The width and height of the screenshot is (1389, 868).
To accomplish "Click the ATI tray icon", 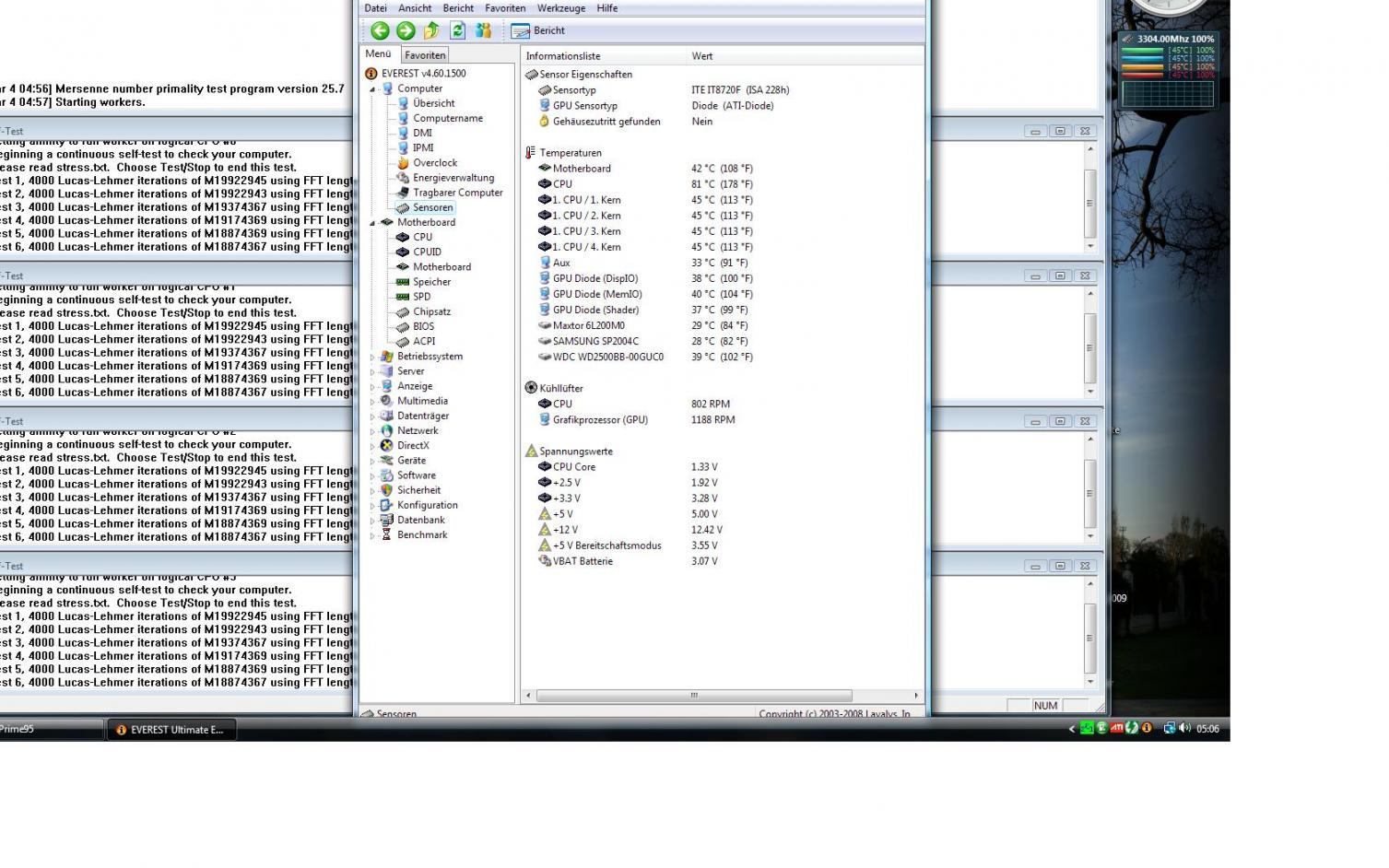I will 1117,728.
